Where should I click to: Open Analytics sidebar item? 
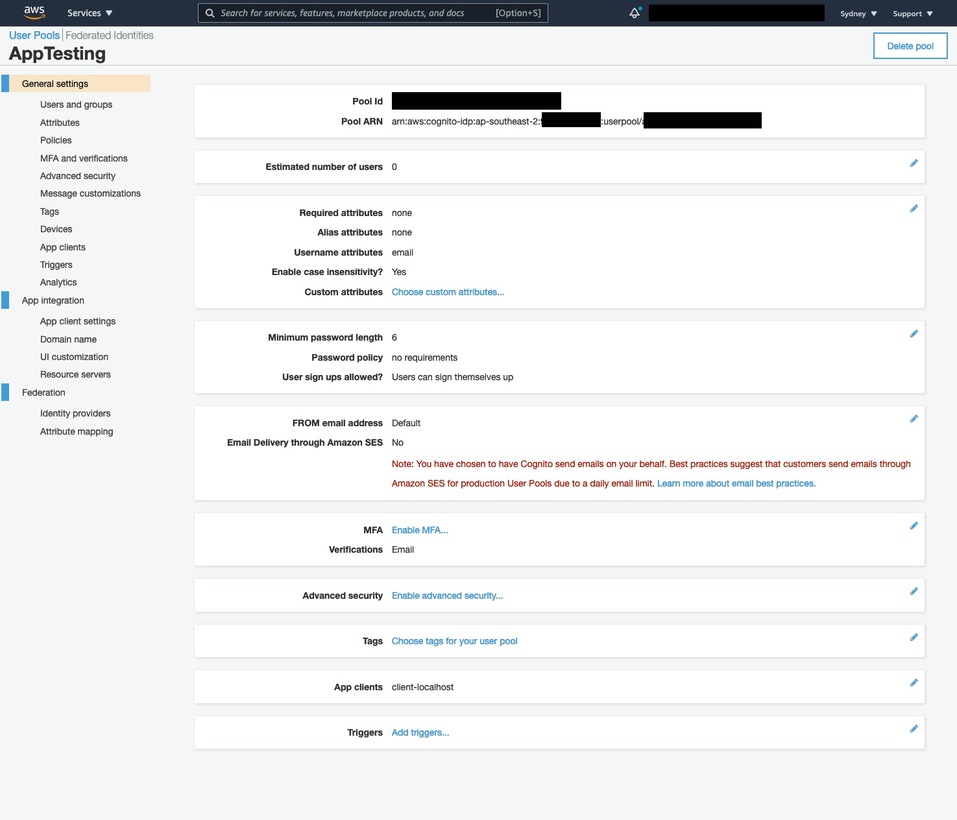(x=59, y=282)
